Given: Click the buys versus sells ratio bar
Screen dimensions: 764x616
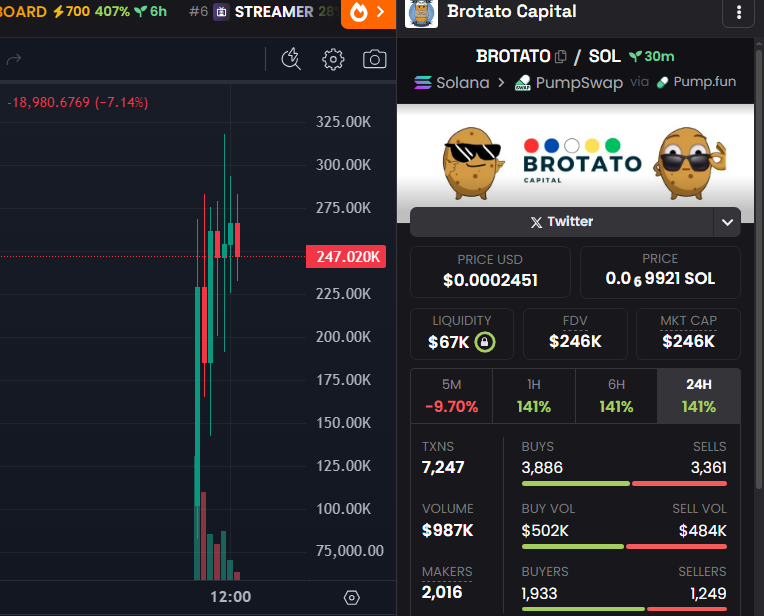Looking at the screenshot, I should (x=624, y=483).
